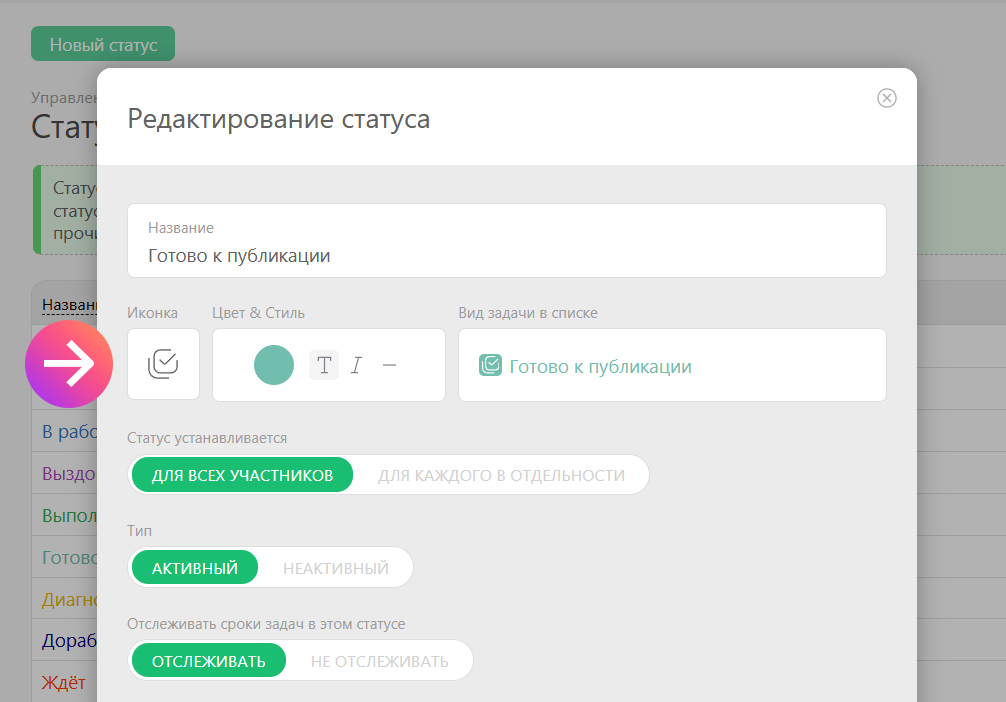1006x702 pixels.
Task: Click the status icon picker box
Action: click(x=163, y=365)
